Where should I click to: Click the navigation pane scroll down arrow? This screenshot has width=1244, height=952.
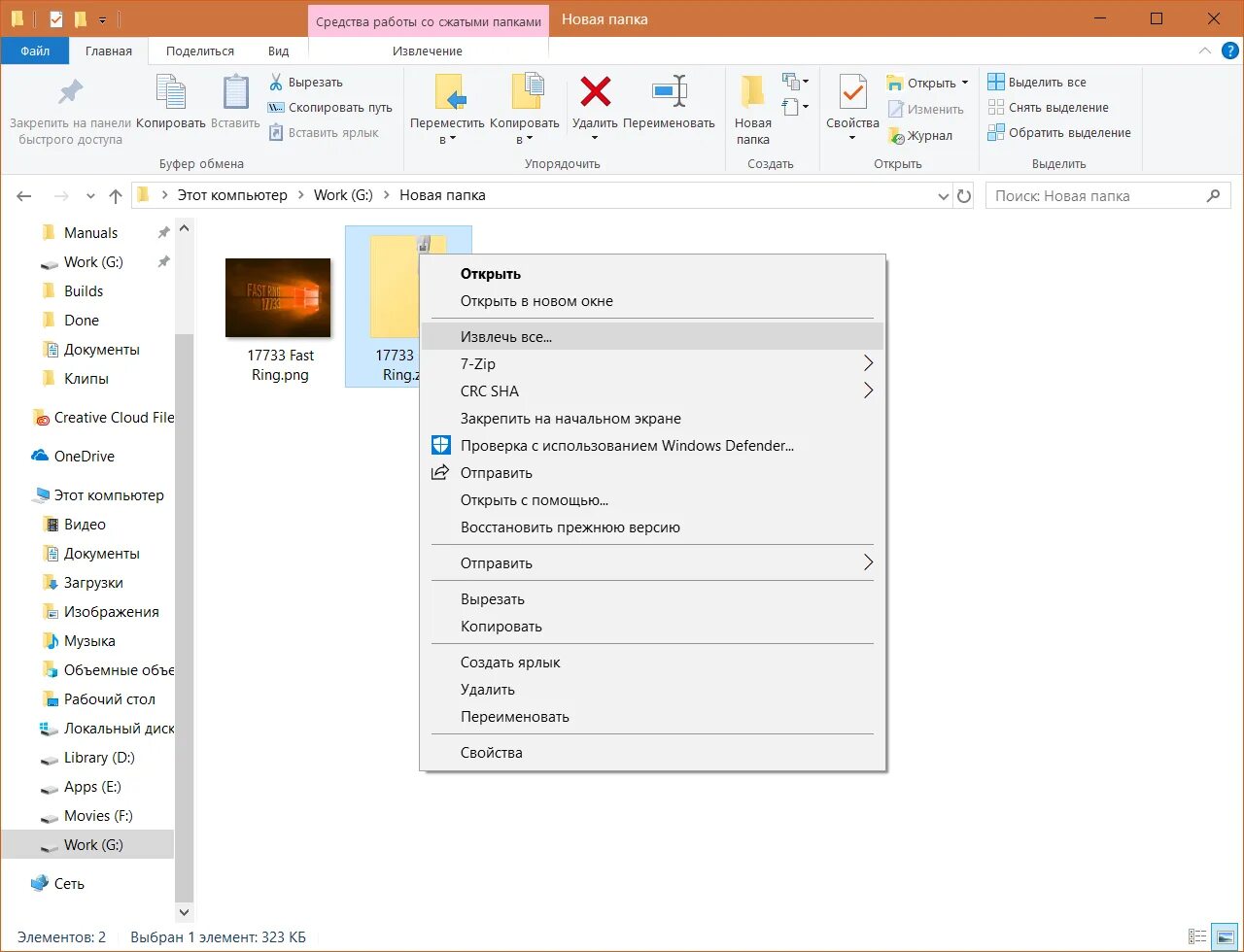(x=185, y=912)
